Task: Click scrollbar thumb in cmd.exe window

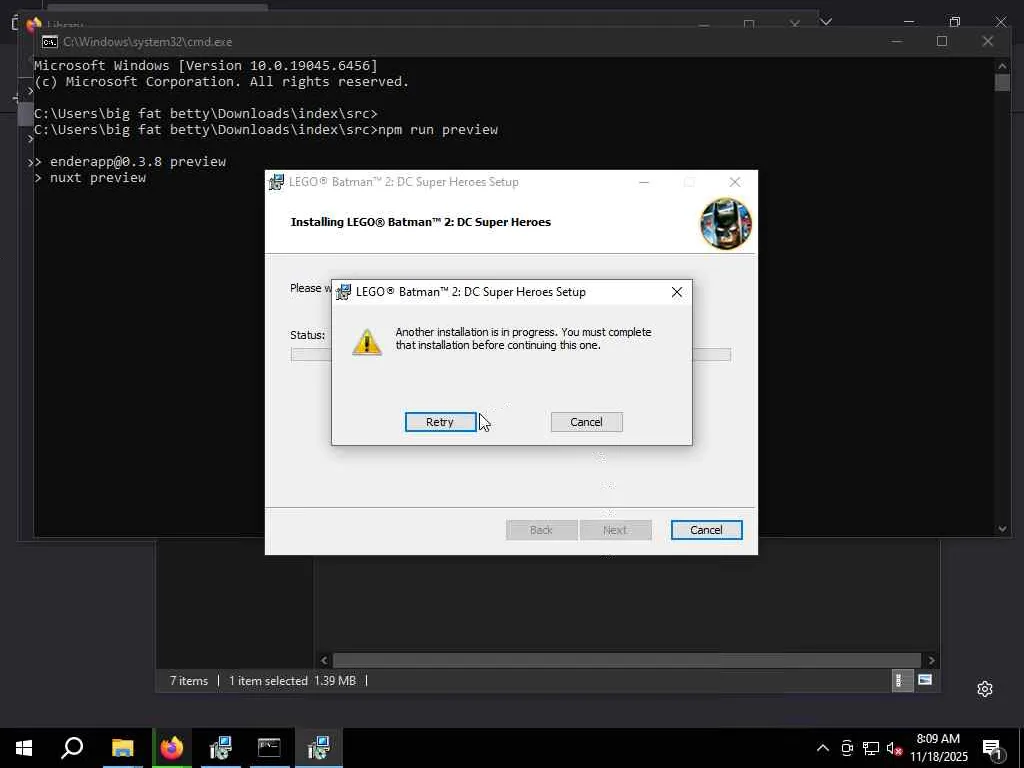Action: tap(1002, 83)
